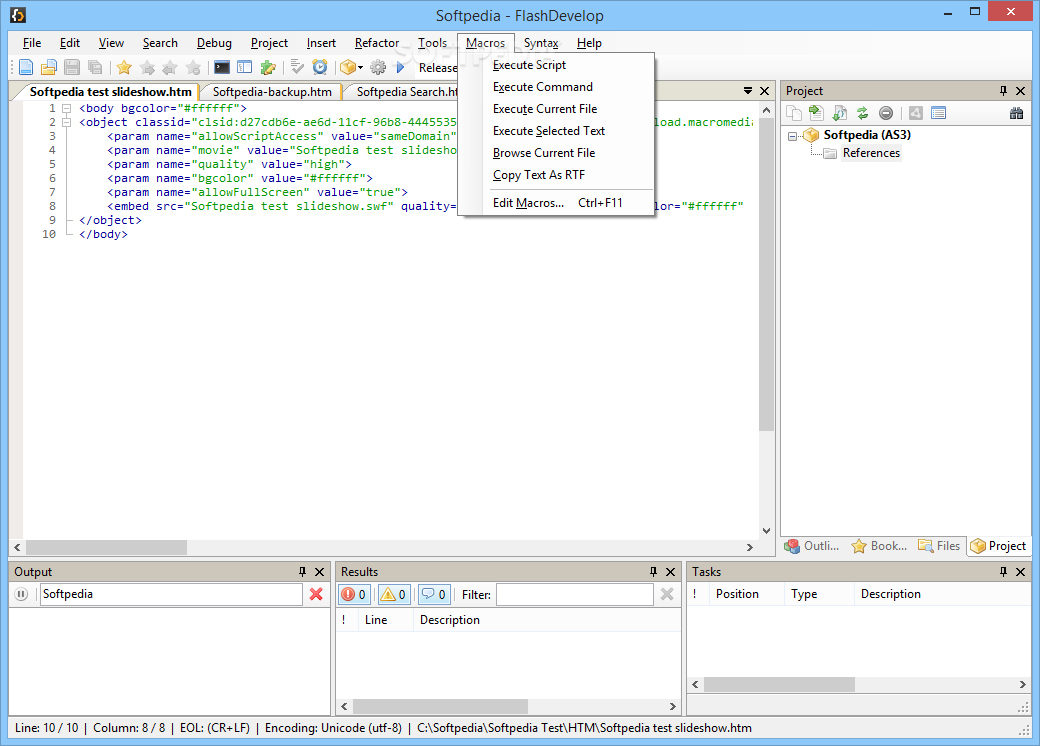
Task: Clear bookmarks with the star-minus icon
Action: tap(193, 67)
